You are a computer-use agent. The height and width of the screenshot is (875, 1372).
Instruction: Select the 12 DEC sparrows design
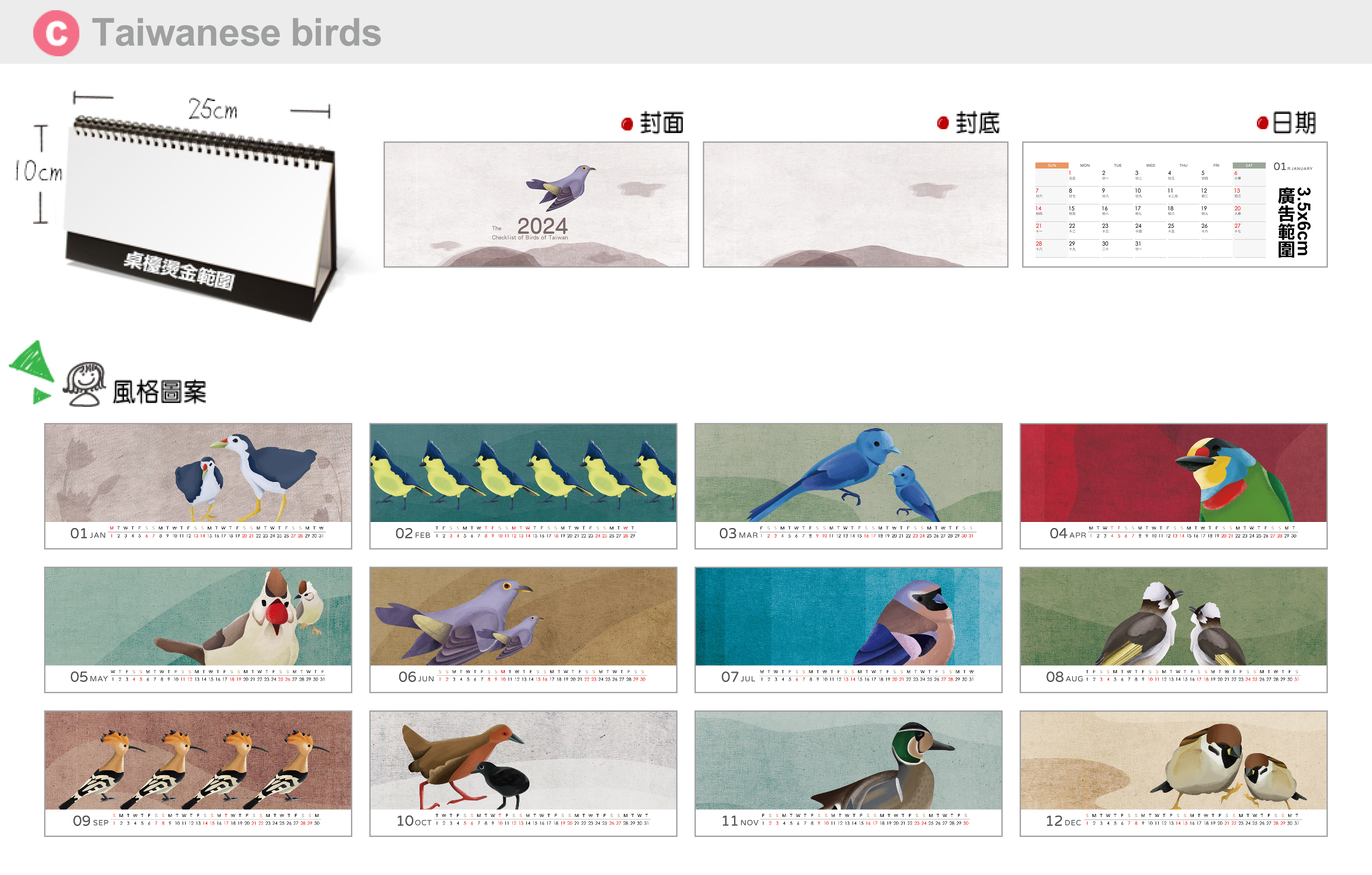pyautogui.click(x=1173, y=773)
